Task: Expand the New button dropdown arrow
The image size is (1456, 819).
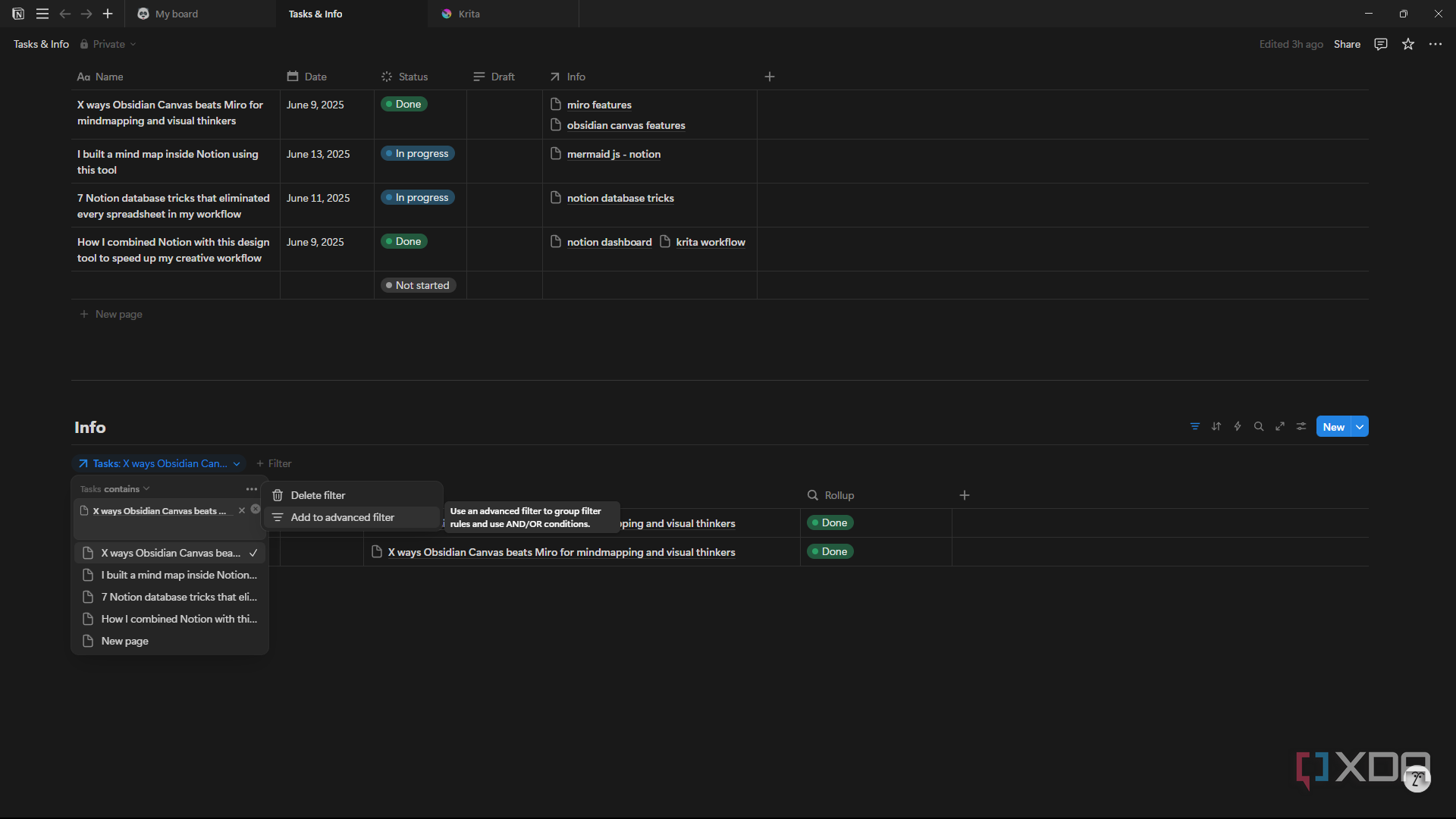Action: click(1360, 427)
